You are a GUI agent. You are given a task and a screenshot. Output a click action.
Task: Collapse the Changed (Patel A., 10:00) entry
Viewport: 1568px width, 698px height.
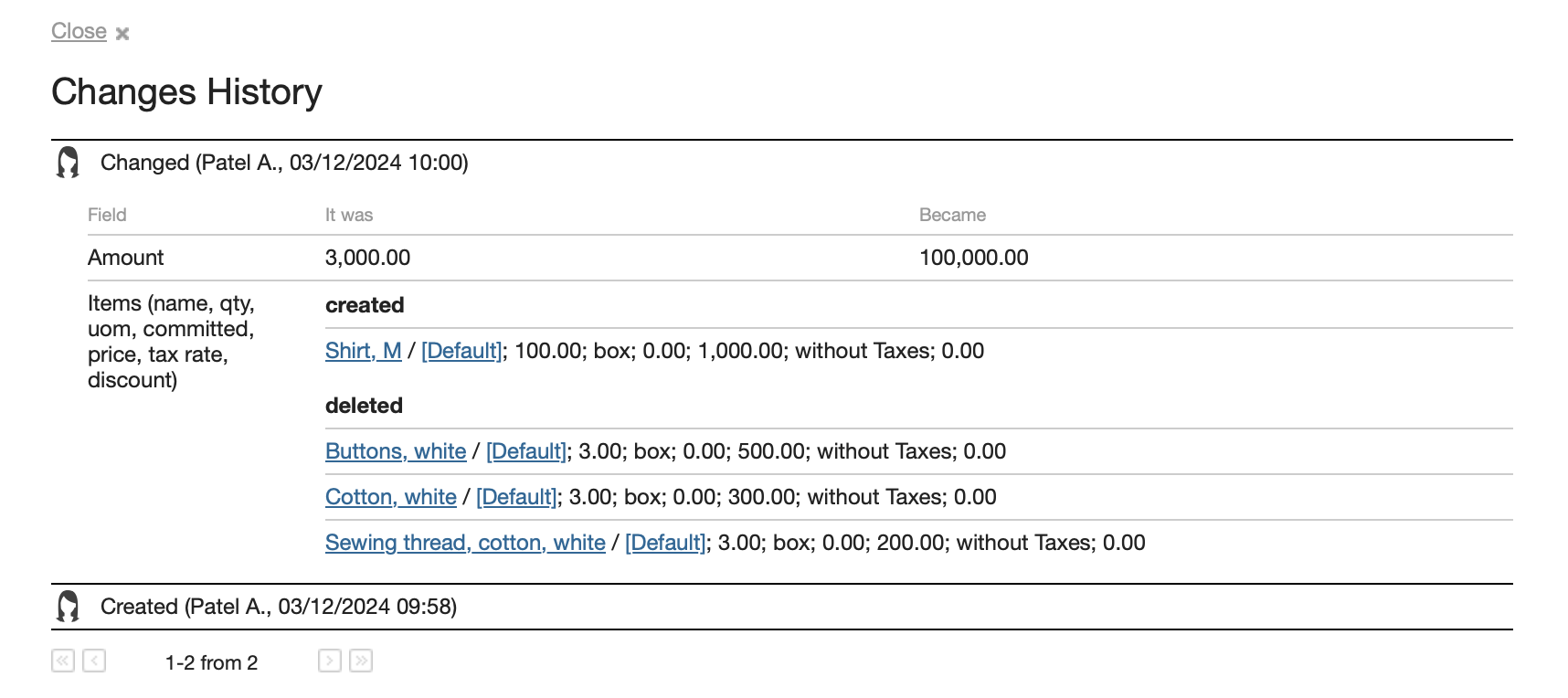tap(284, 163)
